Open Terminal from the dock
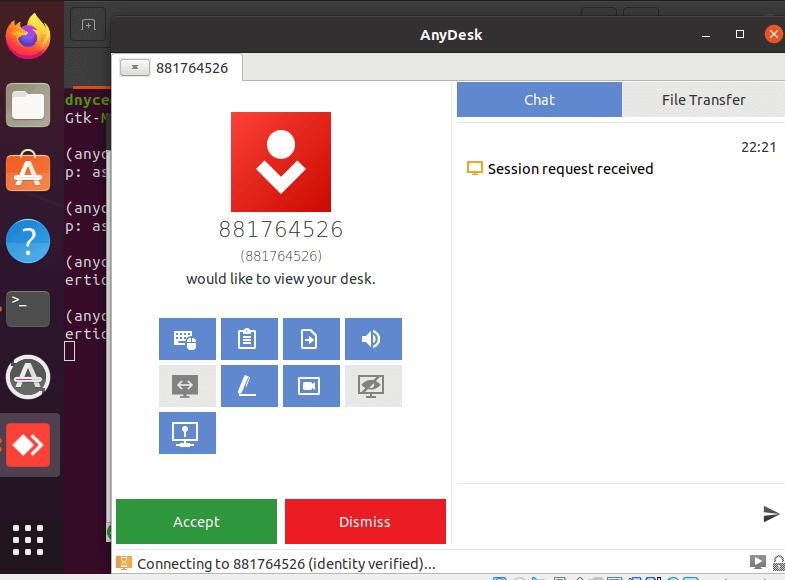Viewport: 785px width, 580px height. pyautogui.click(x=28, y=309)
